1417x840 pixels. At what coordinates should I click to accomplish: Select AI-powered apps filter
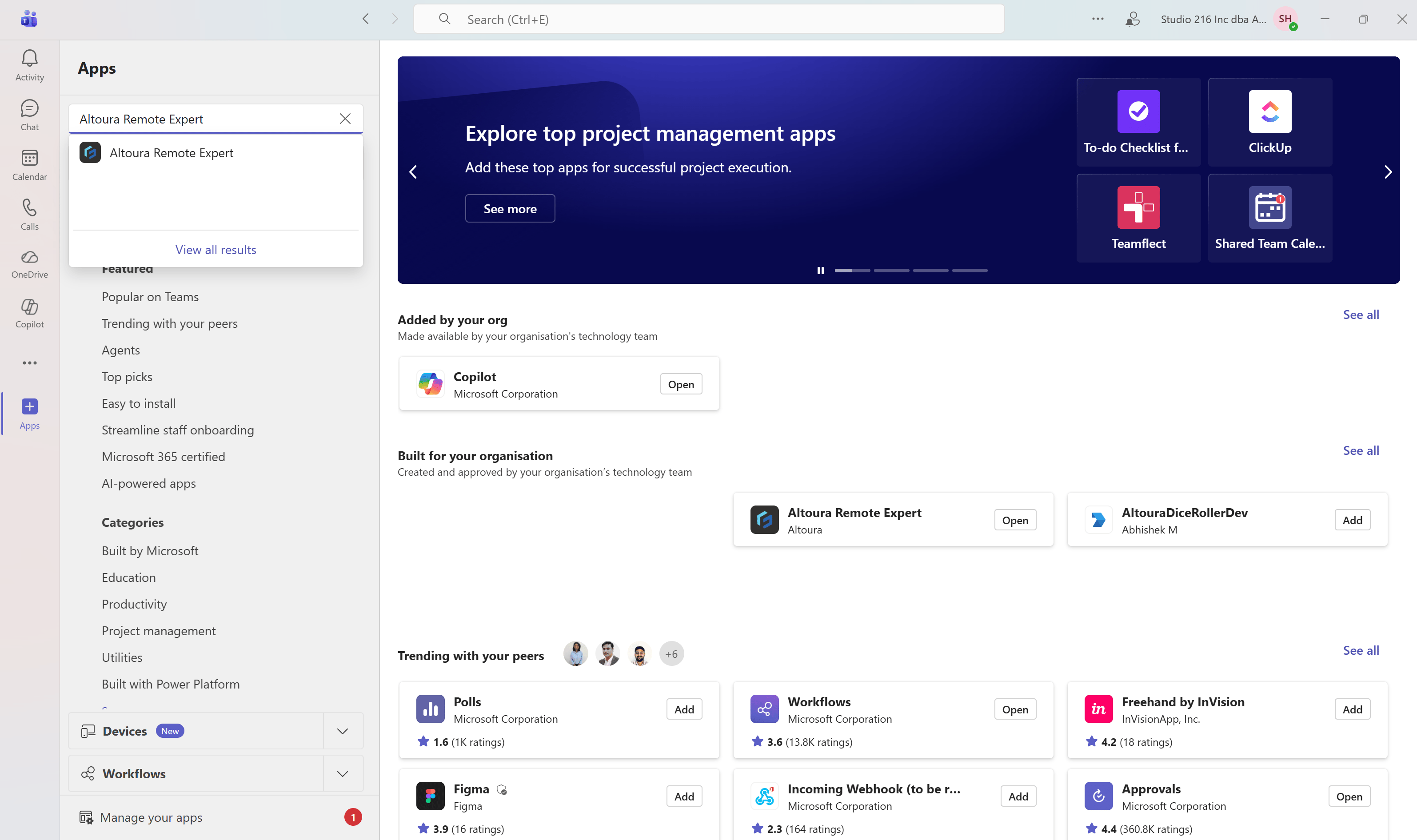(x=149, y=483)
